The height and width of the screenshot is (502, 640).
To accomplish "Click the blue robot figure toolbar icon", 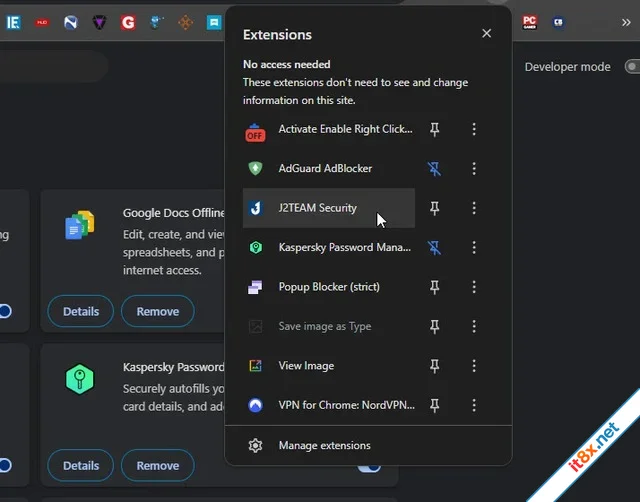I will click(156, 22).
